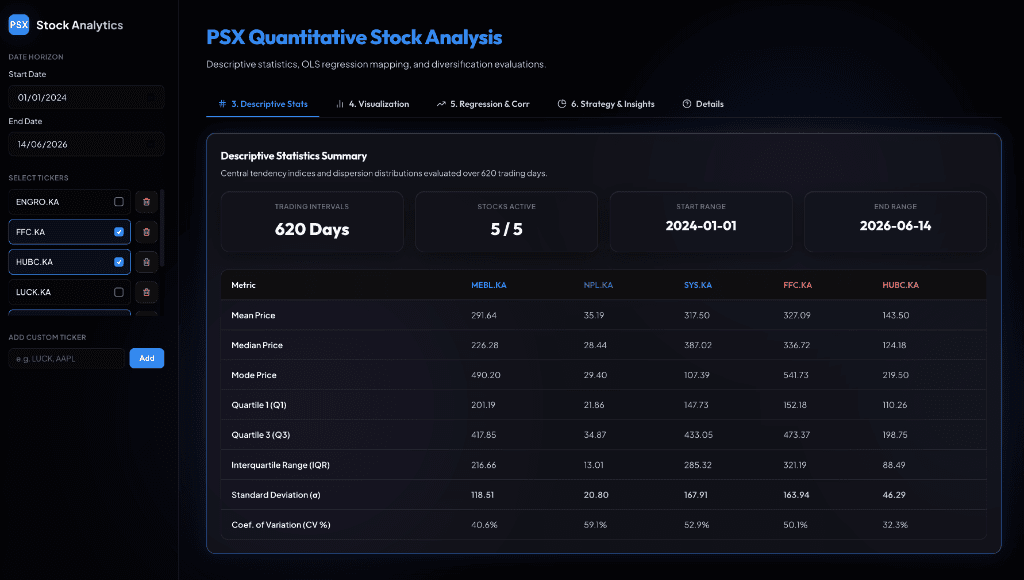
Task: Select the Interquartile Range (IQR) row label
Action: (280, 465)
